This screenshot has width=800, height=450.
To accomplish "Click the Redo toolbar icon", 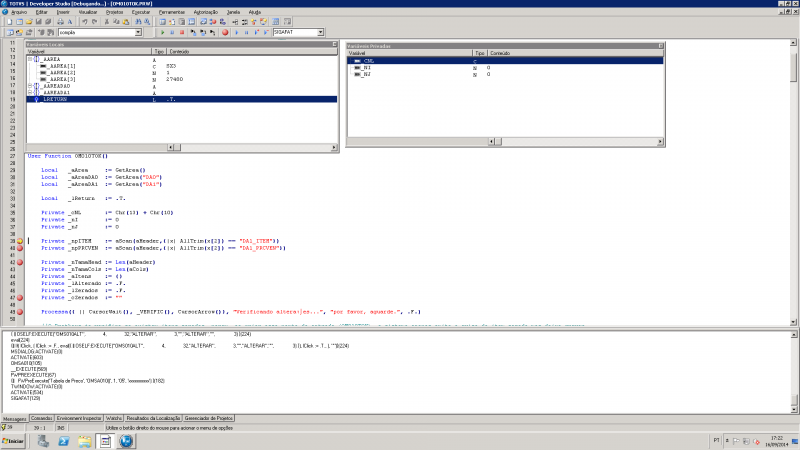I will (94, 22).
